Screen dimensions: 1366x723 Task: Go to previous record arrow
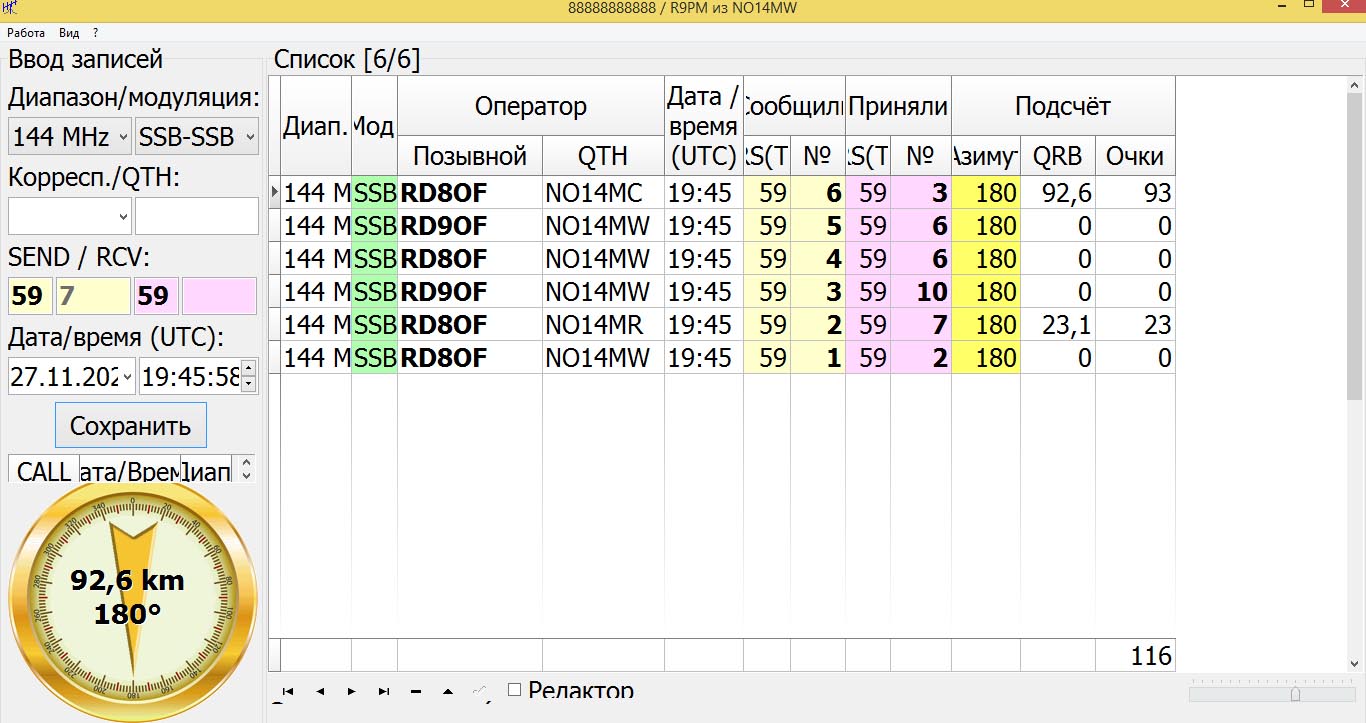click(x=320, y=691)
